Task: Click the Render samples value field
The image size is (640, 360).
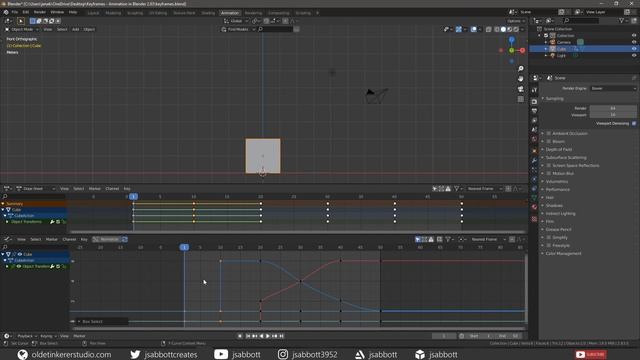Action: tap(613, 108)
